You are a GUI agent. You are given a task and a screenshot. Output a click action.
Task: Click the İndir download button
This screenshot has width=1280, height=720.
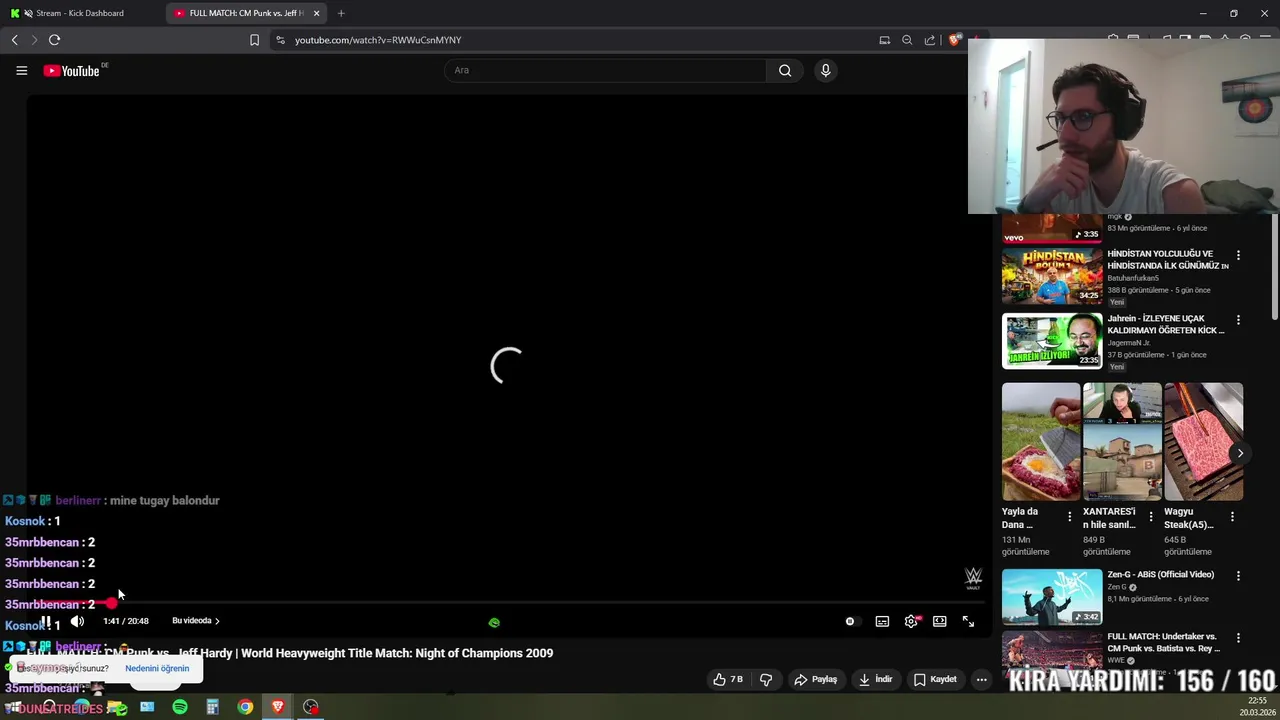pos(875,679)
